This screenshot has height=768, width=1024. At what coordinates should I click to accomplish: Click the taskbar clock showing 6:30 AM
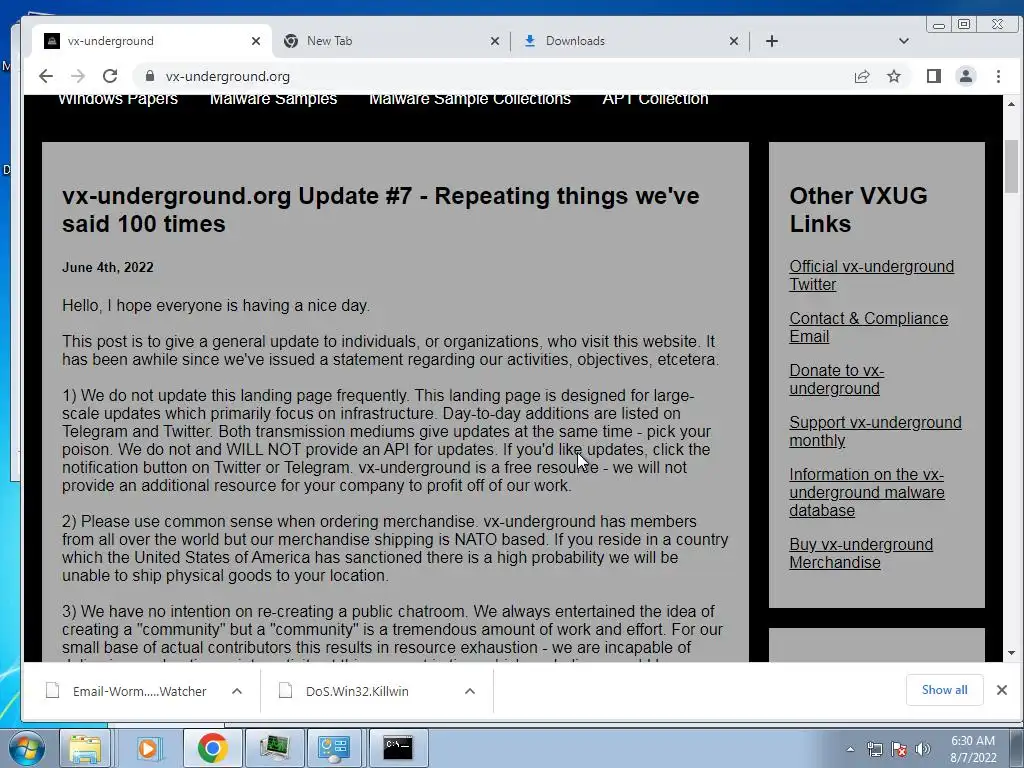tap(972, 749)
